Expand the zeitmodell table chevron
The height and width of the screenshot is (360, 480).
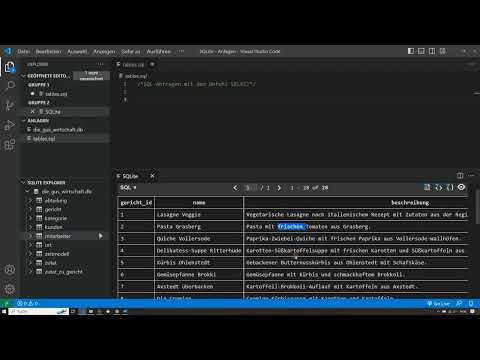(30, 254)
